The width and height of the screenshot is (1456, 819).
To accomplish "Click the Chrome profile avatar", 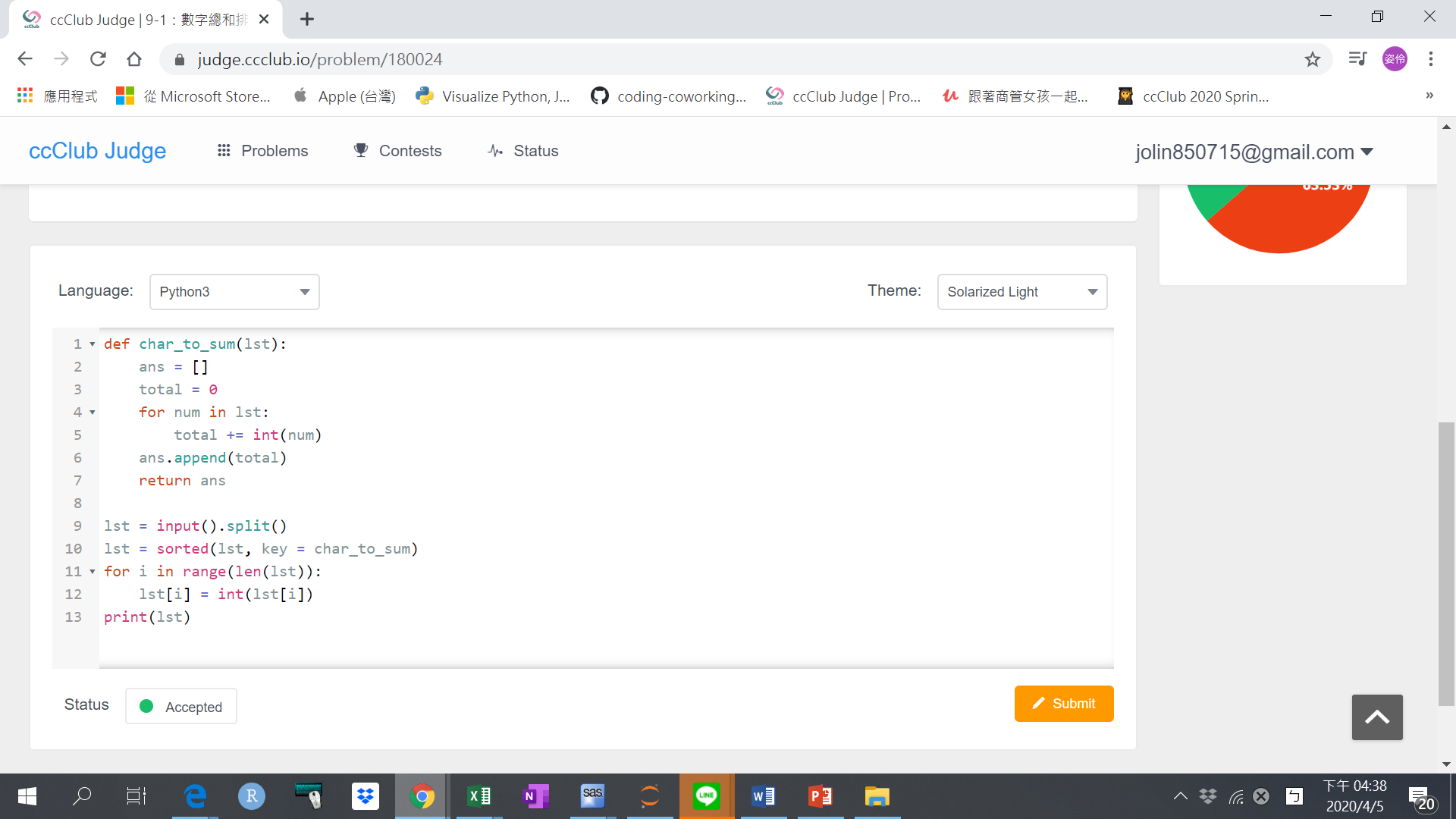I will coord(1395,58).
